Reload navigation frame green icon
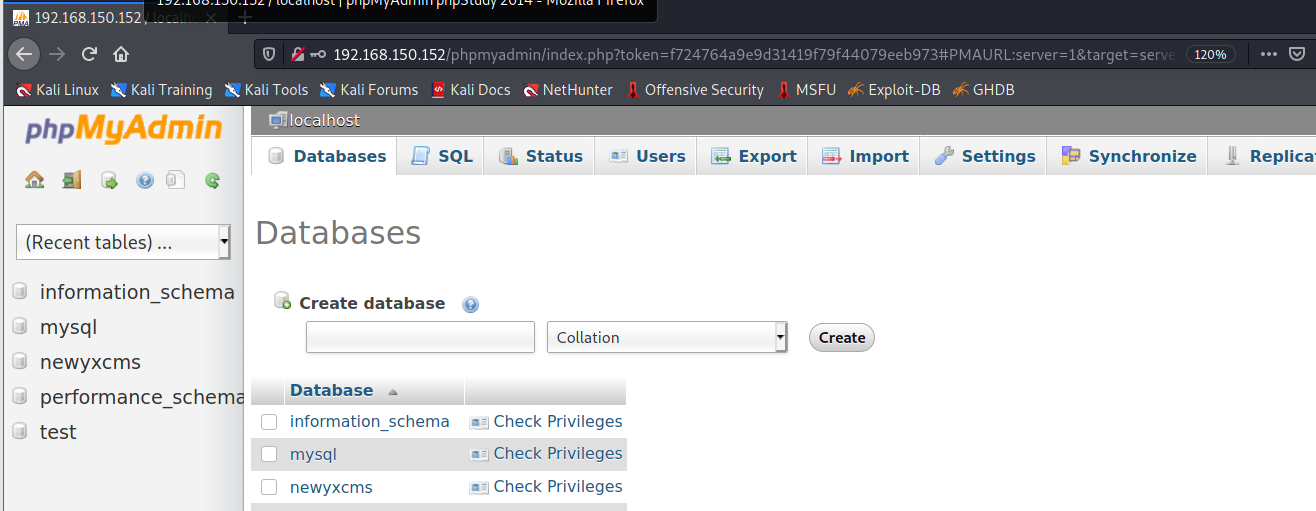The height and width of the screenshot is (511, 1316). (212, 180)
